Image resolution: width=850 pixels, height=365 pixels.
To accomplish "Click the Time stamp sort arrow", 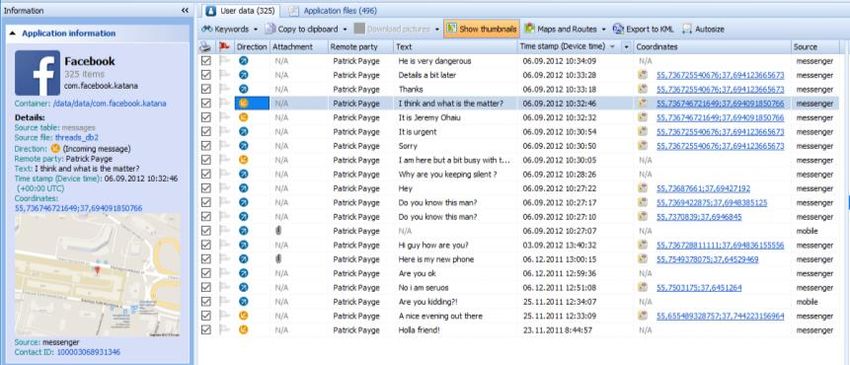I will 613,47.
